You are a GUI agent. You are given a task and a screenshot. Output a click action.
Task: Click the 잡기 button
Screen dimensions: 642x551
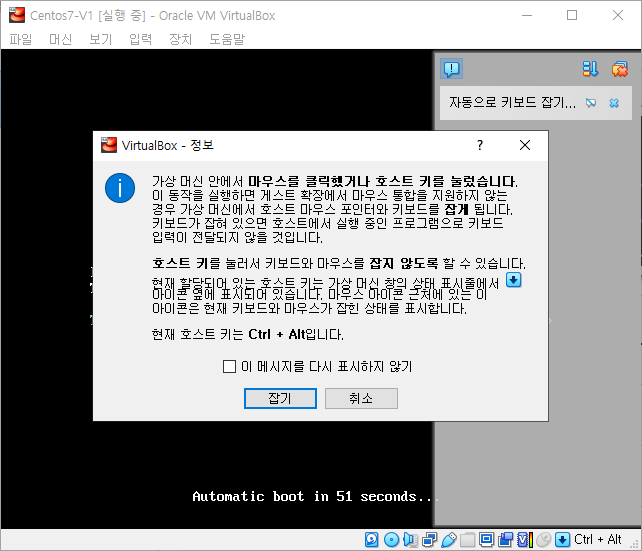[x=280, y=398]
